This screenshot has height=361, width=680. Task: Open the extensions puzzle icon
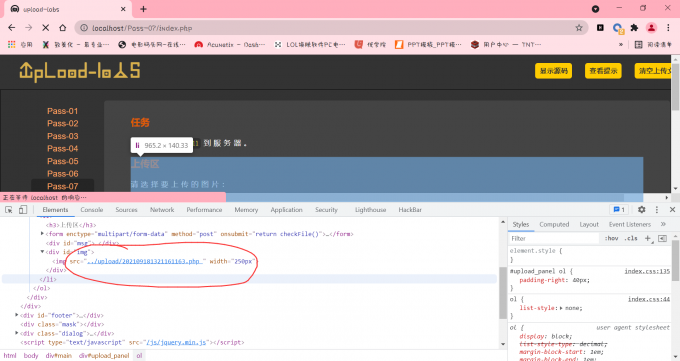634,28
